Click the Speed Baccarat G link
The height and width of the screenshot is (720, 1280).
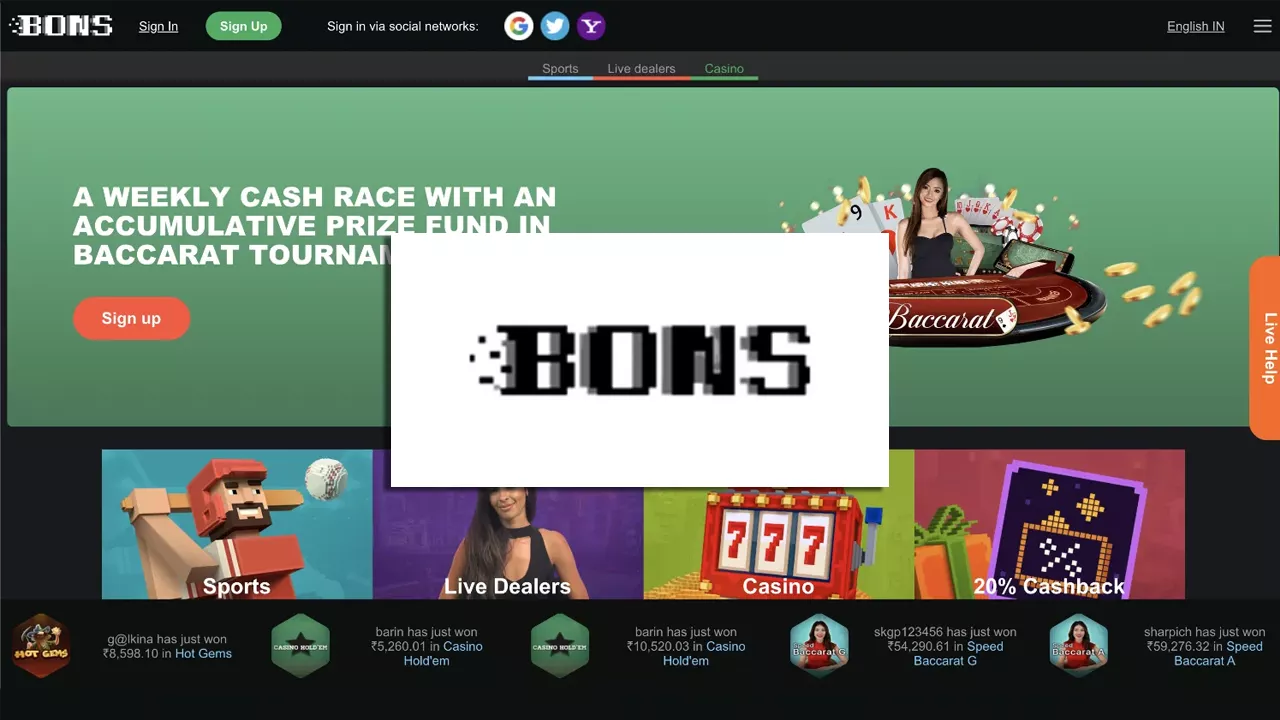click(x=958, y=653)
